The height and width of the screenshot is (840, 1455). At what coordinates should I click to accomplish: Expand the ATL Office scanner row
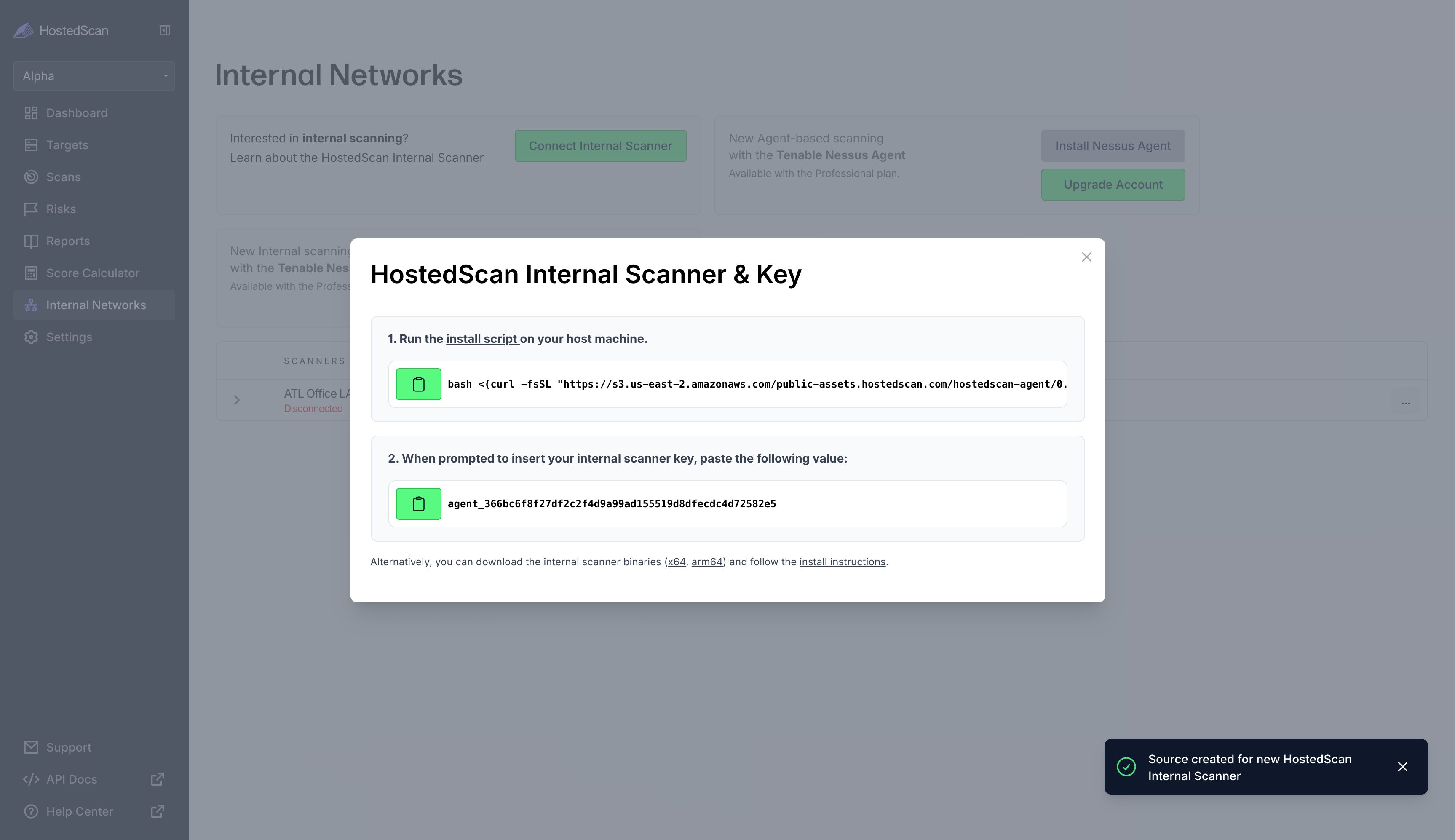(237, 400)
